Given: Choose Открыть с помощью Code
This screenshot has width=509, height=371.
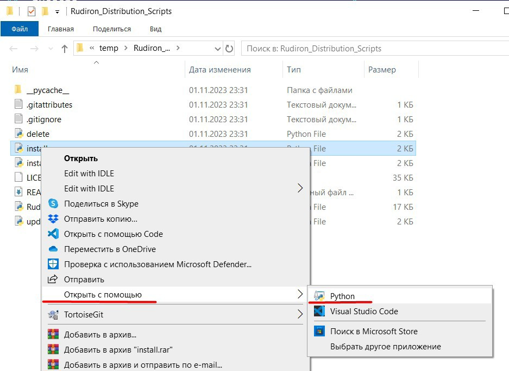Looking at the screenshot, I should (x=113, y=234).
